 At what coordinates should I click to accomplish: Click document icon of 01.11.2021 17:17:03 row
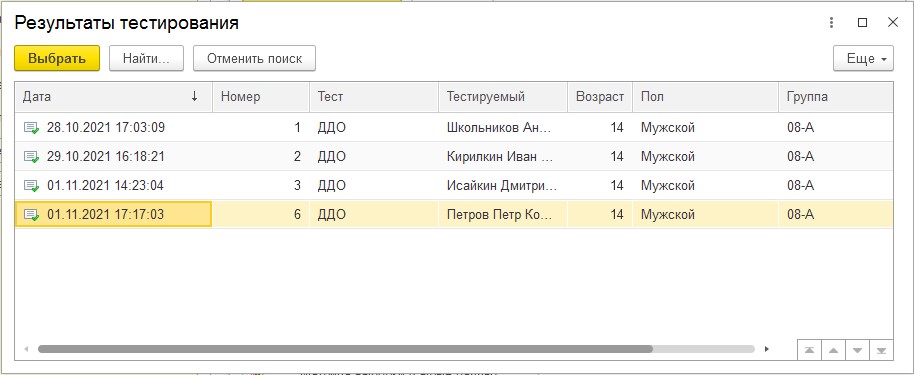(x=31, y=215)
